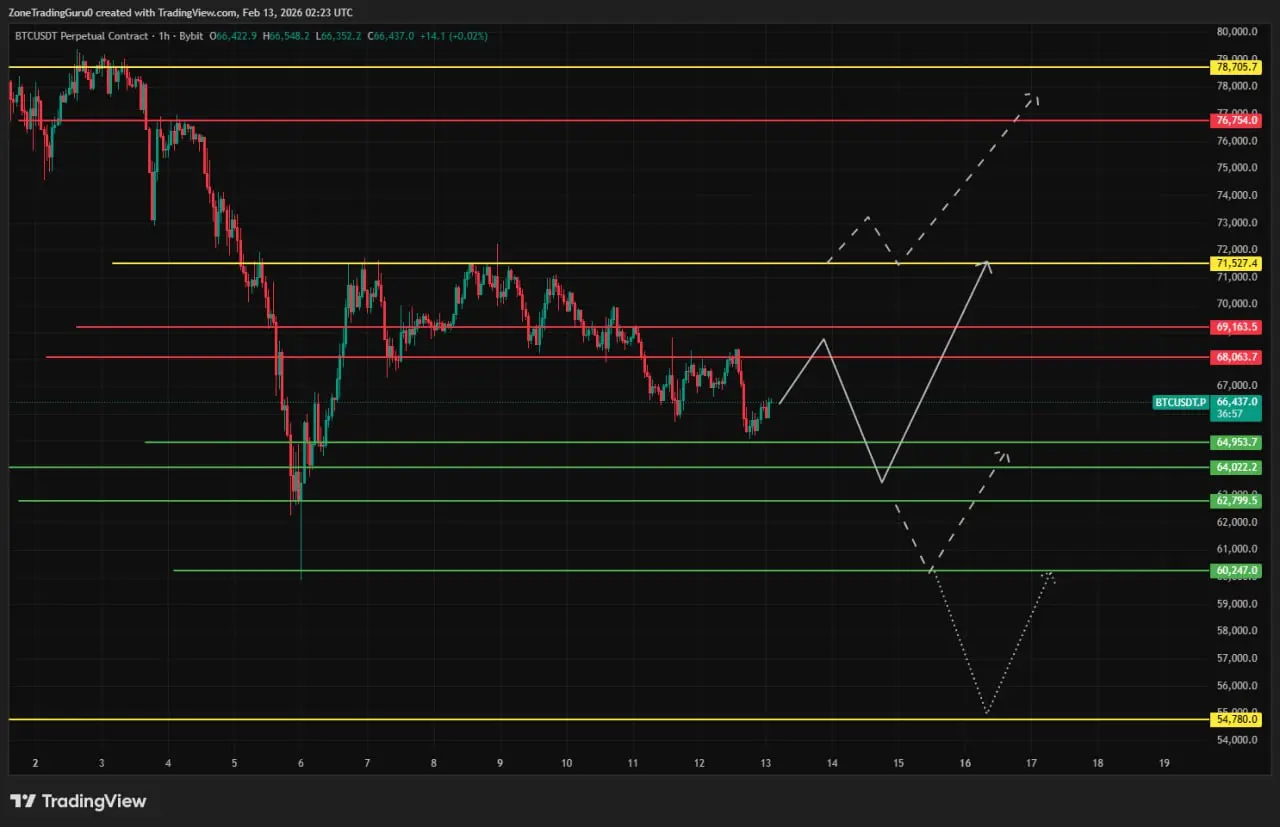Click date 7 on the time axis
Image resolution: width=1280 pixels, height=827 pixels.
(367, 763)
